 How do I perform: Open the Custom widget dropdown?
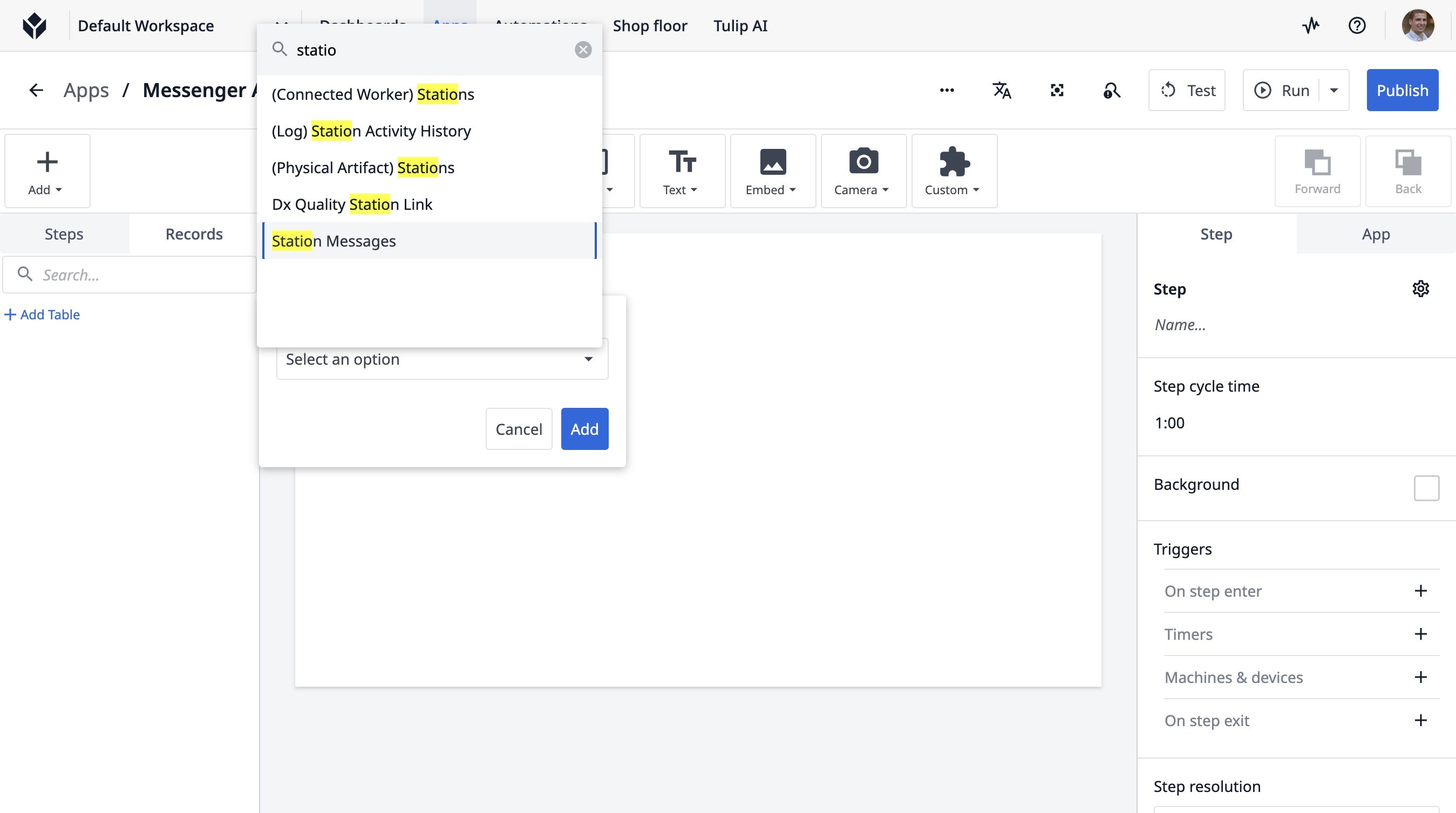pyautogui.click(x=954, y=171)
